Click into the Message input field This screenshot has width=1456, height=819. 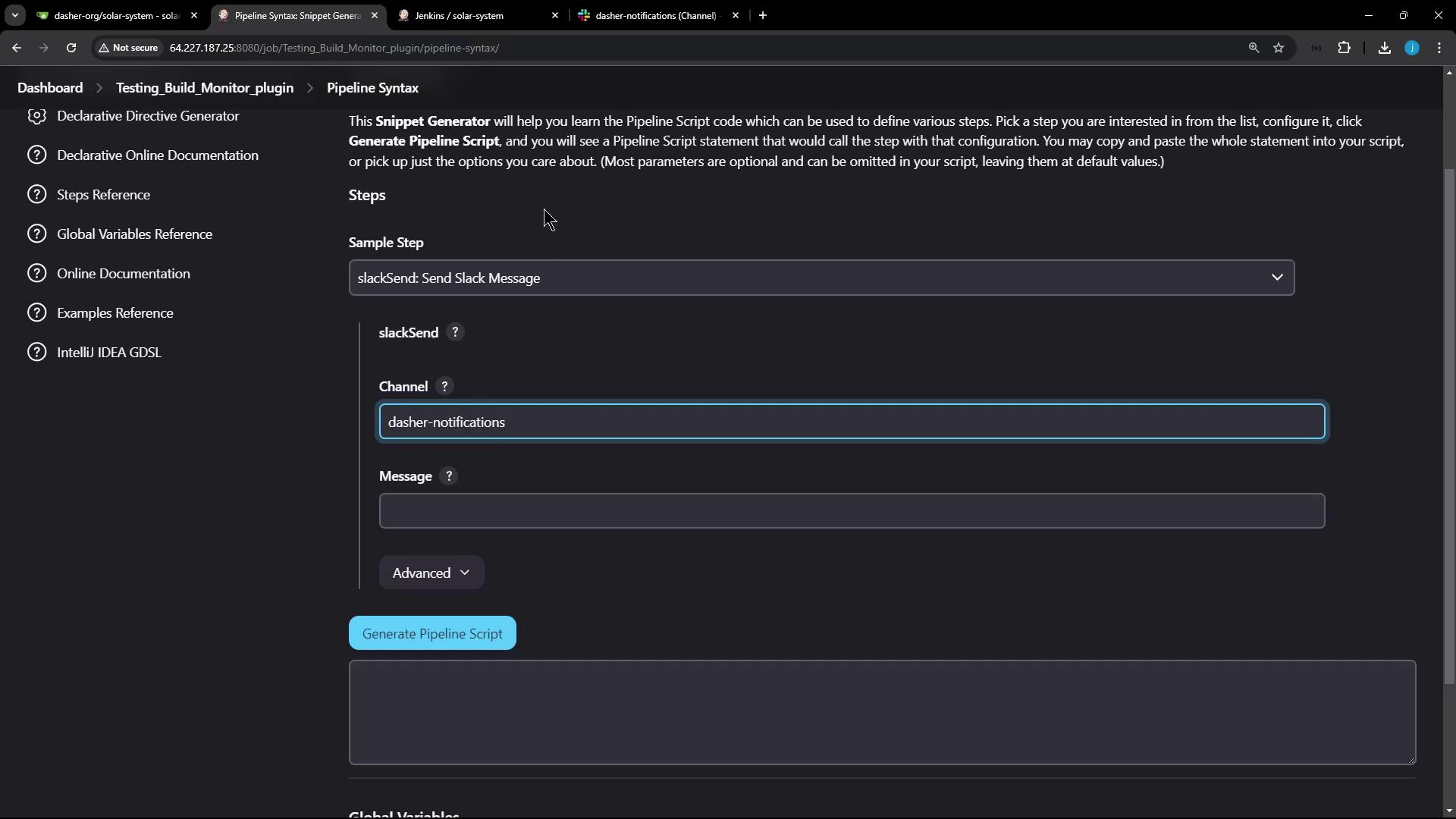point(851,511)
